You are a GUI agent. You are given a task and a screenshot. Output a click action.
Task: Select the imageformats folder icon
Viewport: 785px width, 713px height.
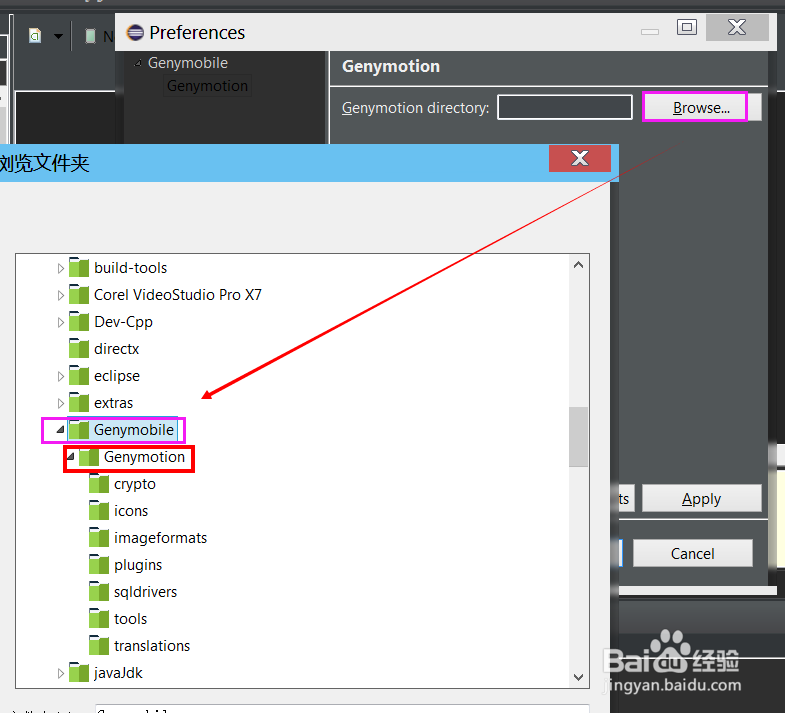click(x=99, y=537)
